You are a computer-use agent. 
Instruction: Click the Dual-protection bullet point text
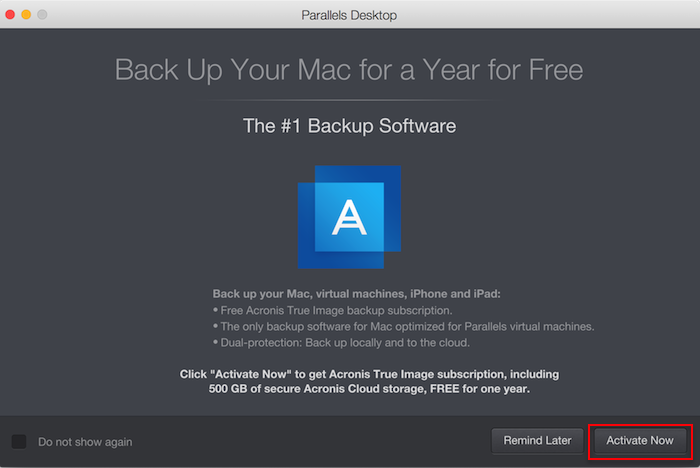(x=342, y=343)
